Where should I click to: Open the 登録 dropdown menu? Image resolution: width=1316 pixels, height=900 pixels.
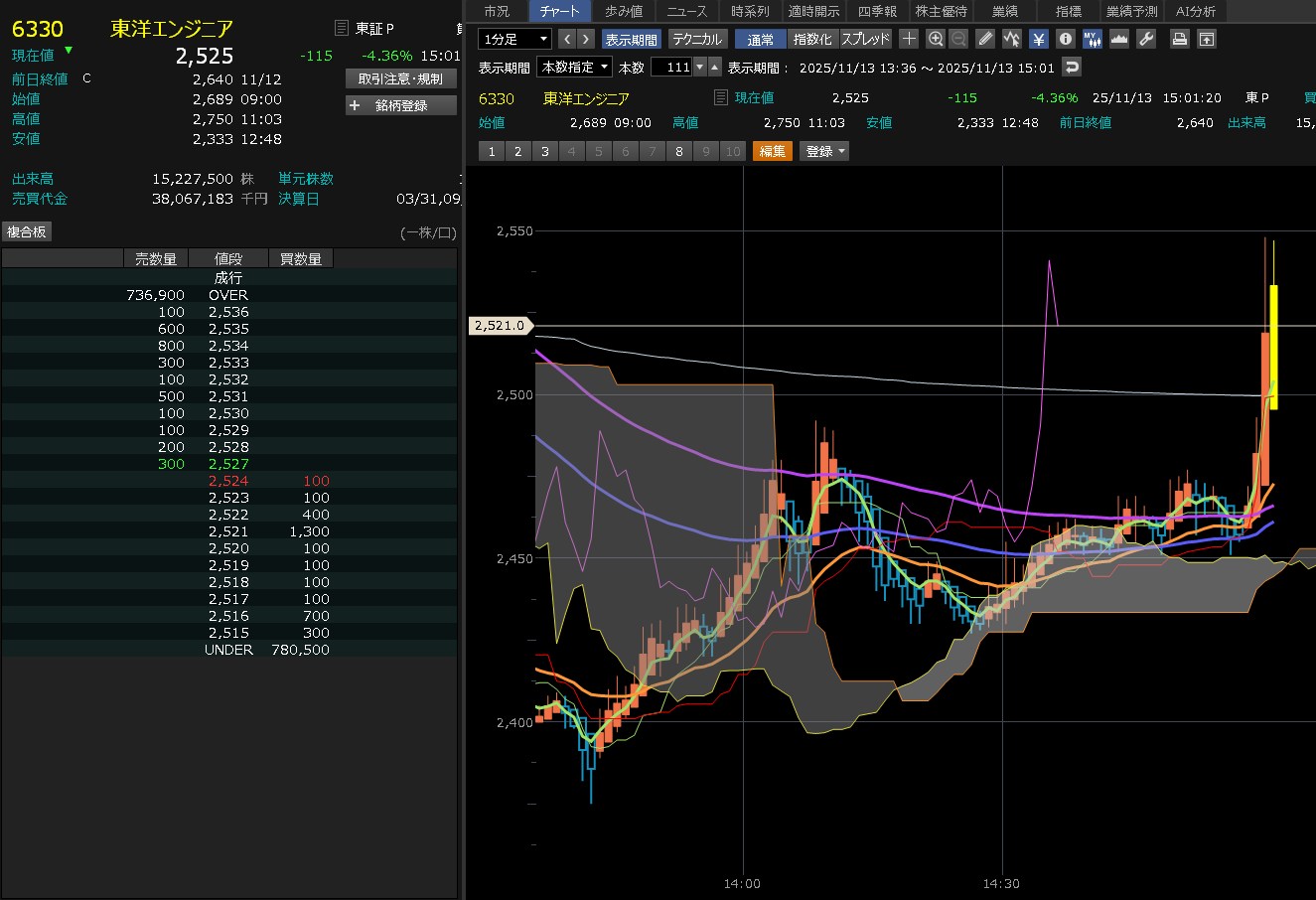(x=825, y=151)
